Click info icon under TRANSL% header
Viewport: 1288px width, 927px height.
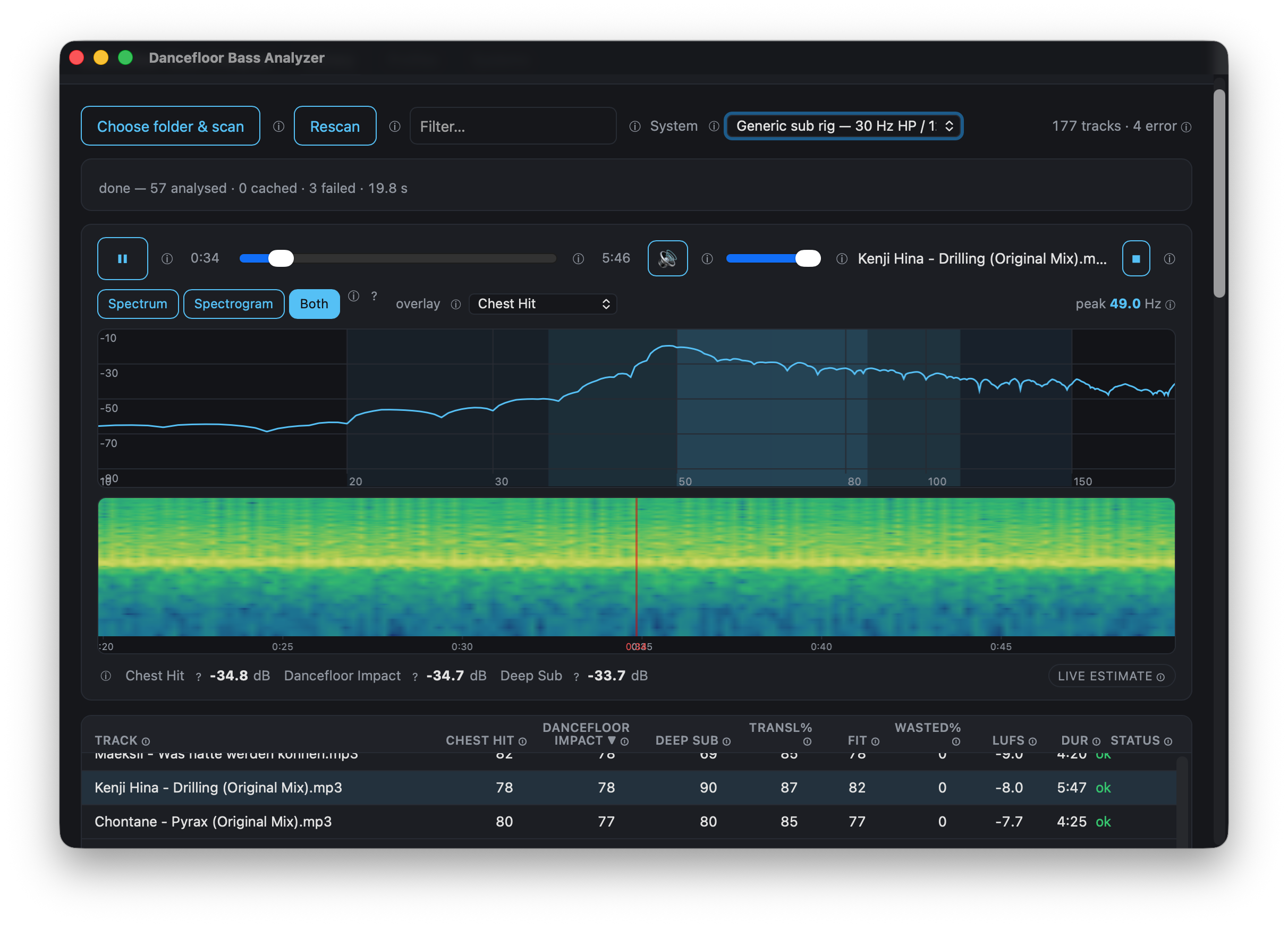pos(808,742)
